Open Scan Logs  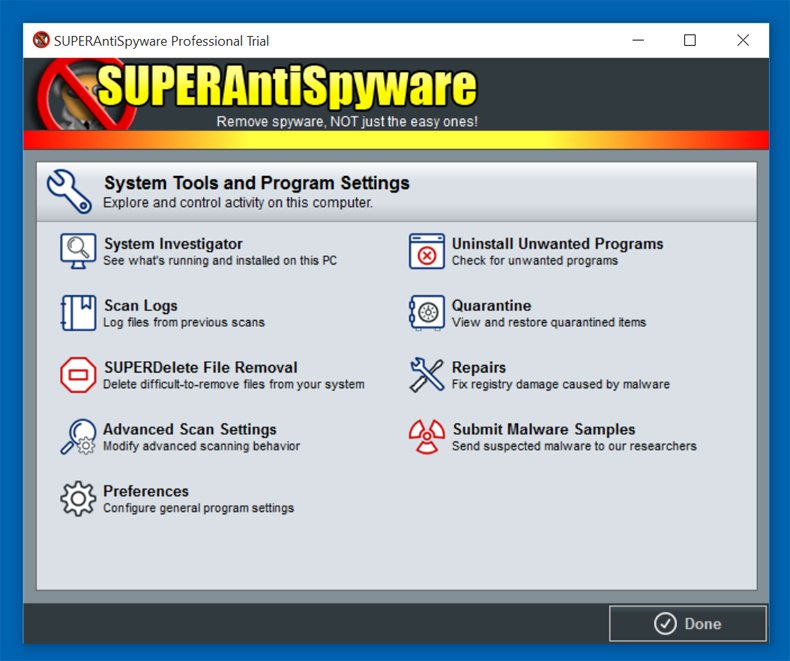click(141, 306)
